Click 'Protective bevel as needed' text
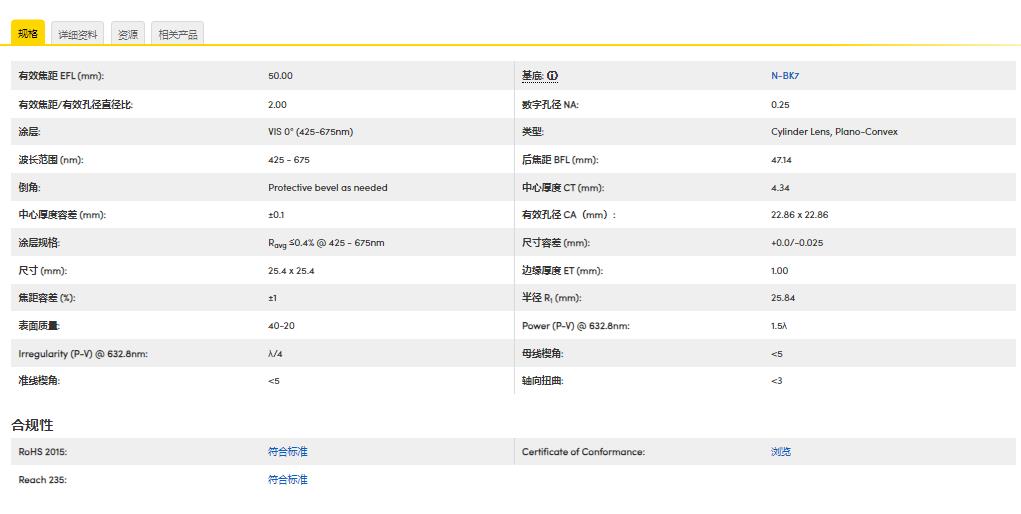Image resolution: width=1021 pixels, height=514 pixels. (328, 188)
